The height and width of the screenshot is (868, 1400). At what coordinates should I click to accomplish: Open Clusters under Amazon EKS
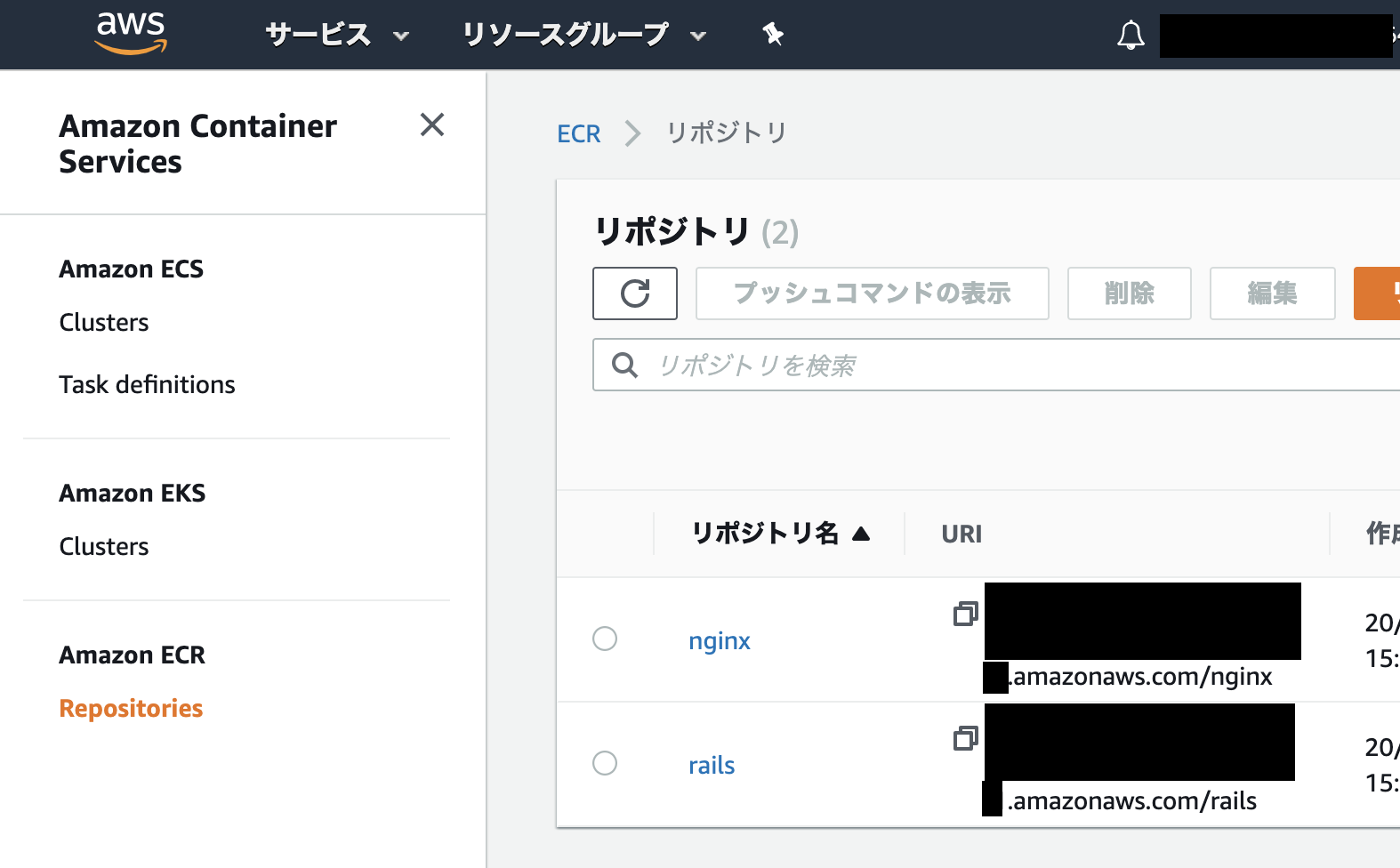(104, 546)
